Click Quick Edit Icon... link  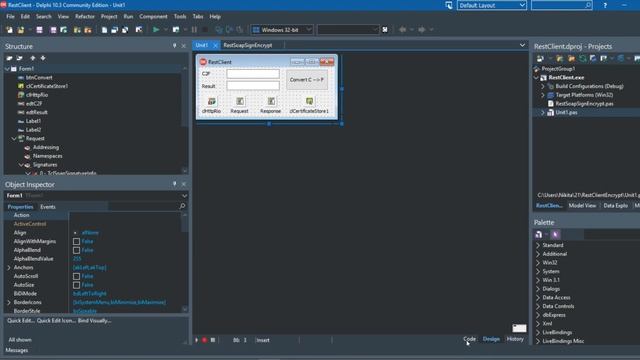[56, 321]
